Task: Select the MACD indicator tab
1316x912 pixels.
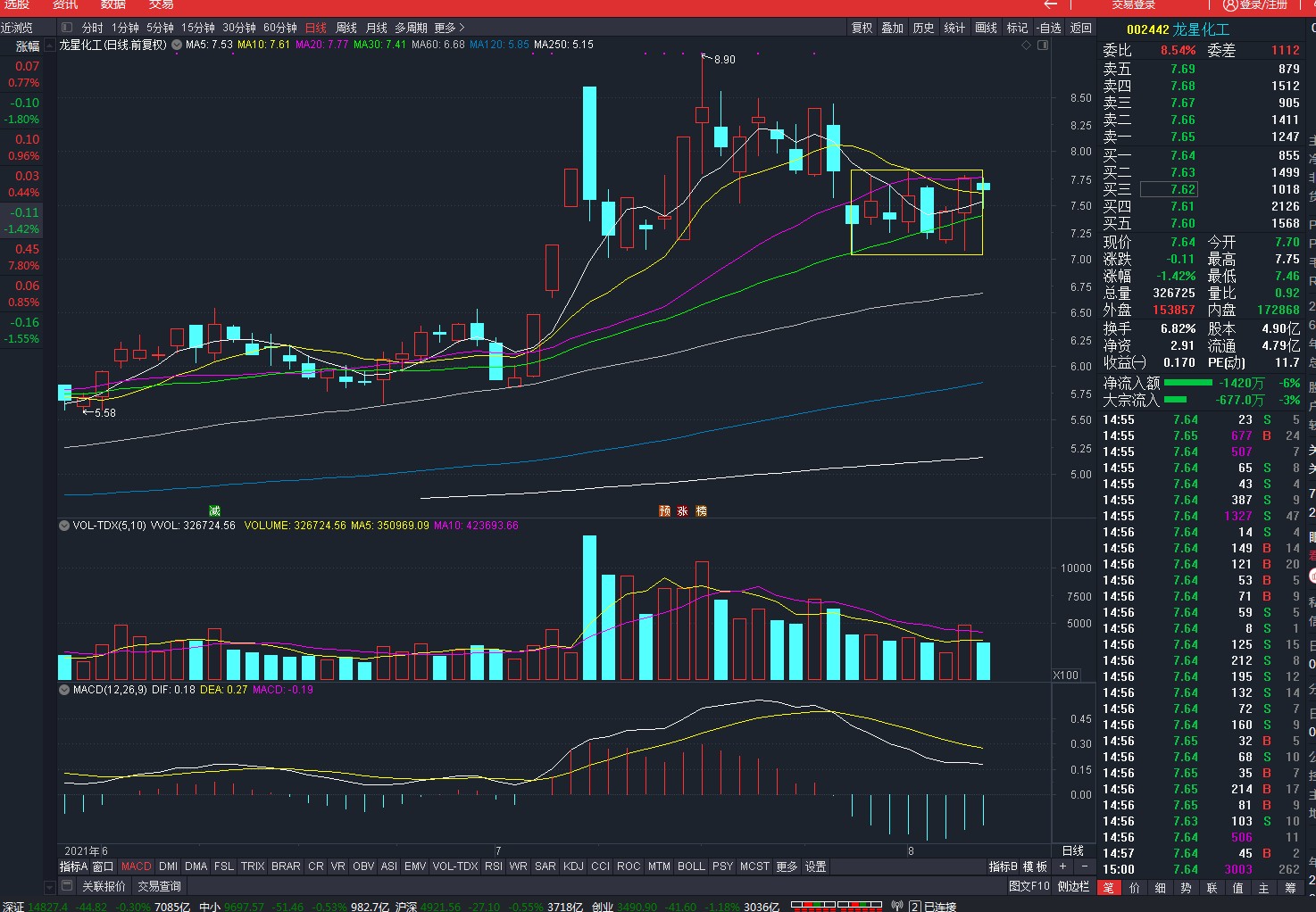Action: click(x=137, y=866)
